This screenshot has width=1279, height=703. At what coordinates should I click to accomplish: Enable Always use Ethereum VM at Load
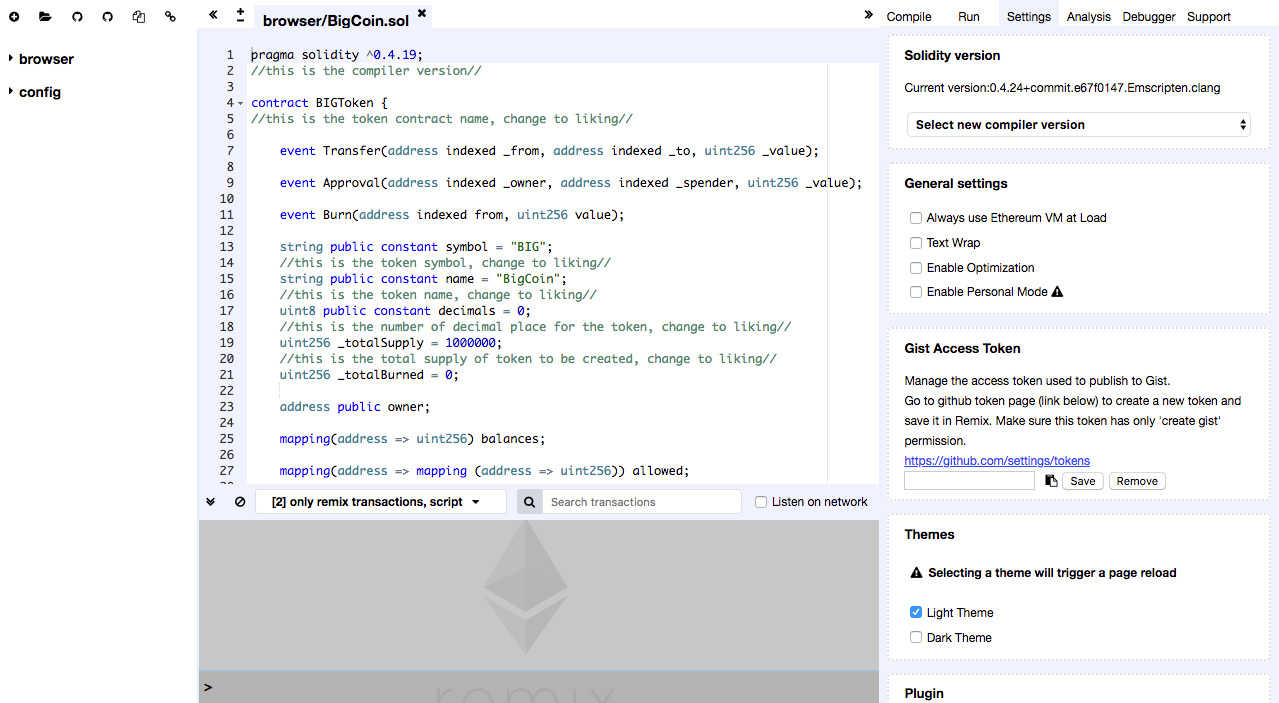[x=916, y=218]
